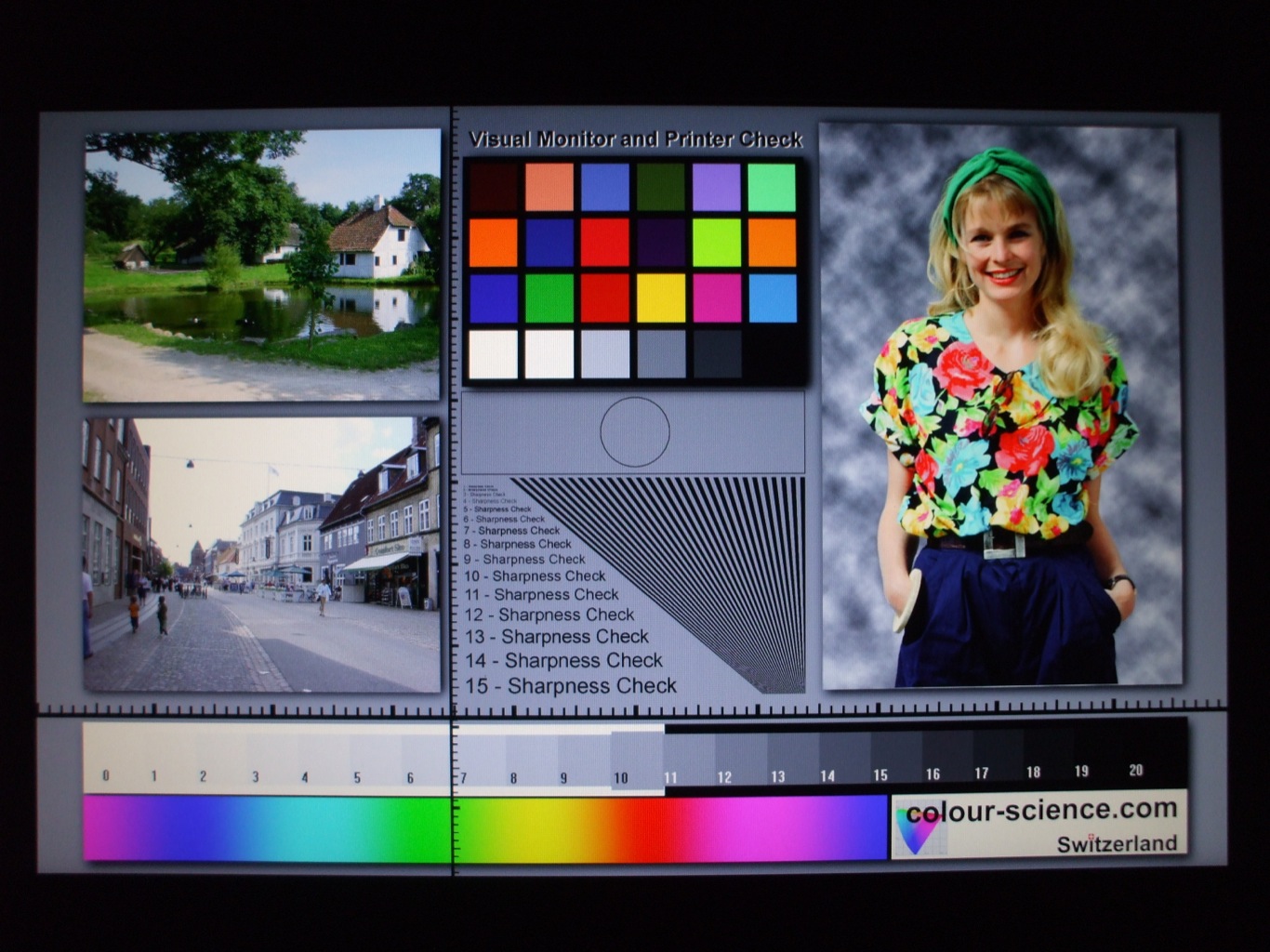
Task: Click the mint green swatch in top row
Action: point(772,187)
